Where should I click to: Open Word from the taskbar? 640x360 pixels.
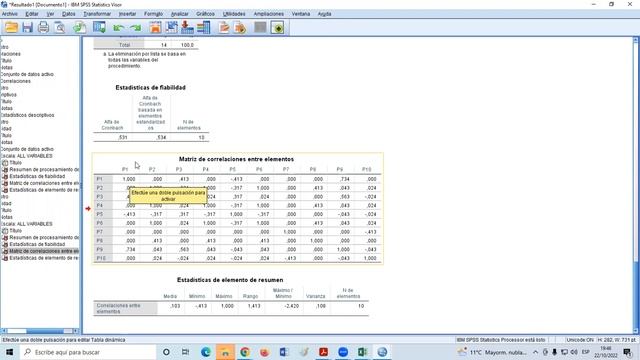[x=284, y=352]
